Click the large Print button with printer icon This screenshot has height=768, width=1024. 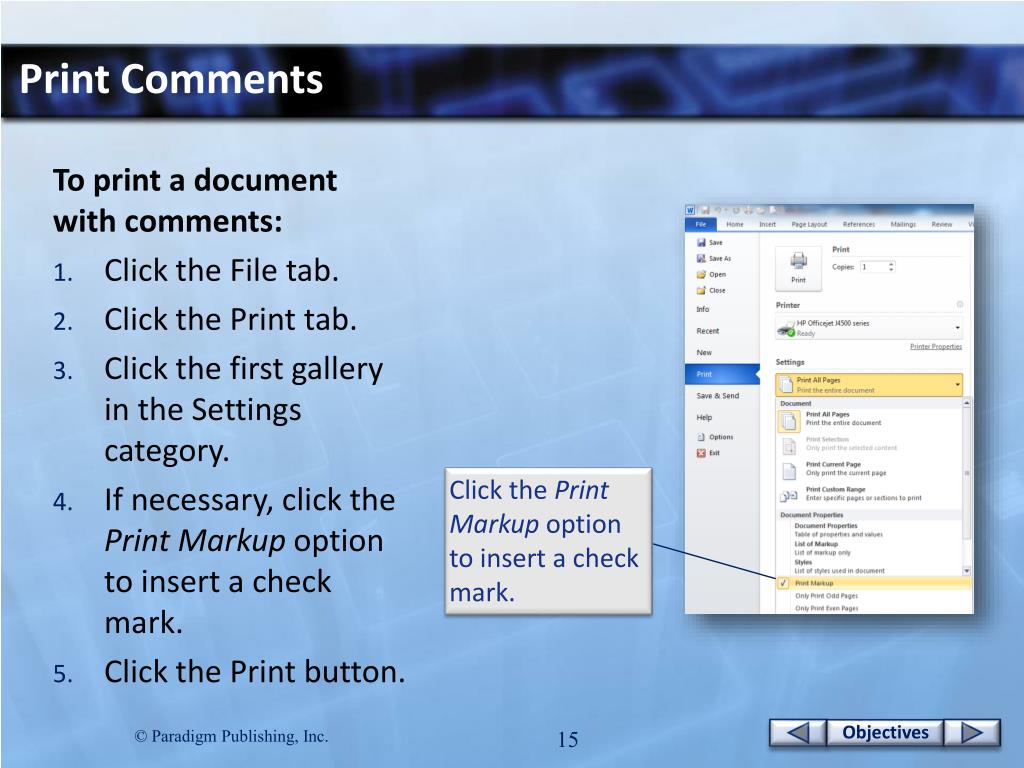[798, 268]
